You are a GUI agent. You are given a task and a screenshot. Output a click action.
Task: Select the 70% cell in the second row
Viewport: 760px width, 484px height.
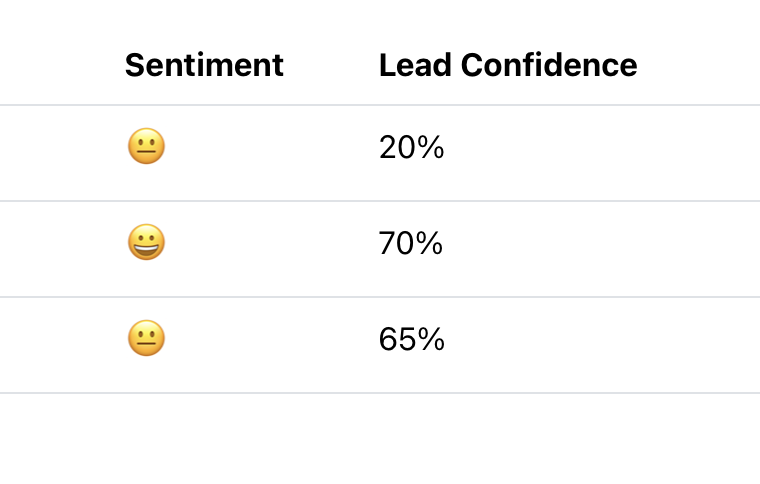[411, 243]
